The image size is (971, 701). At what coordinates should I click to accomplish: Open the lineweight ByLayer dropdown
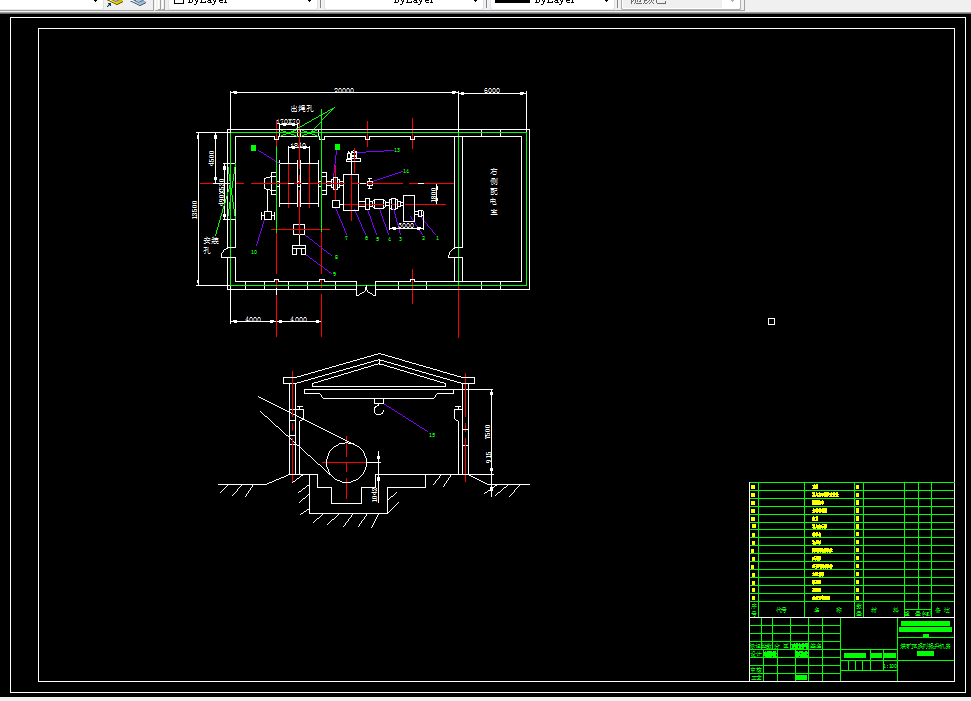click(551, 2)
